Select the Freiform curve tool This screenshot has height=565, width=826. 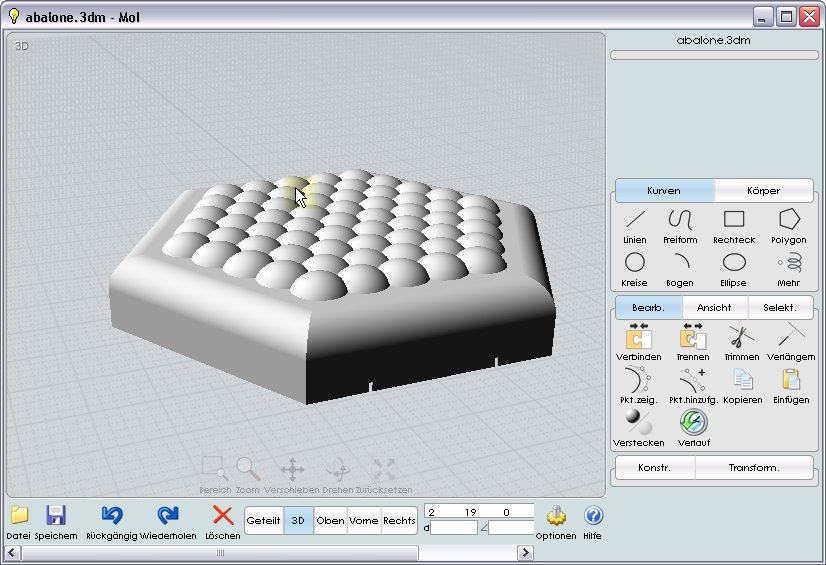[680, 227]
